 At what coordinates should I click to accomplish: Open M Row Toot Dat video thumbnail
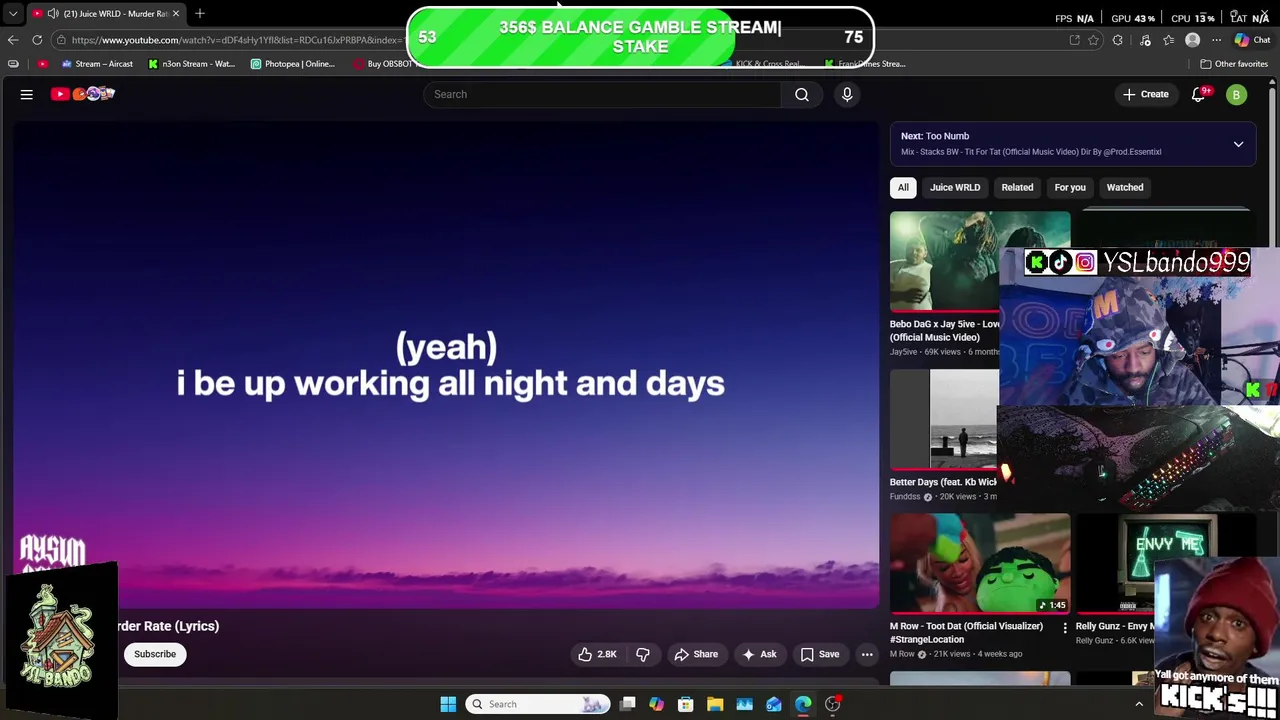[980, 563]
